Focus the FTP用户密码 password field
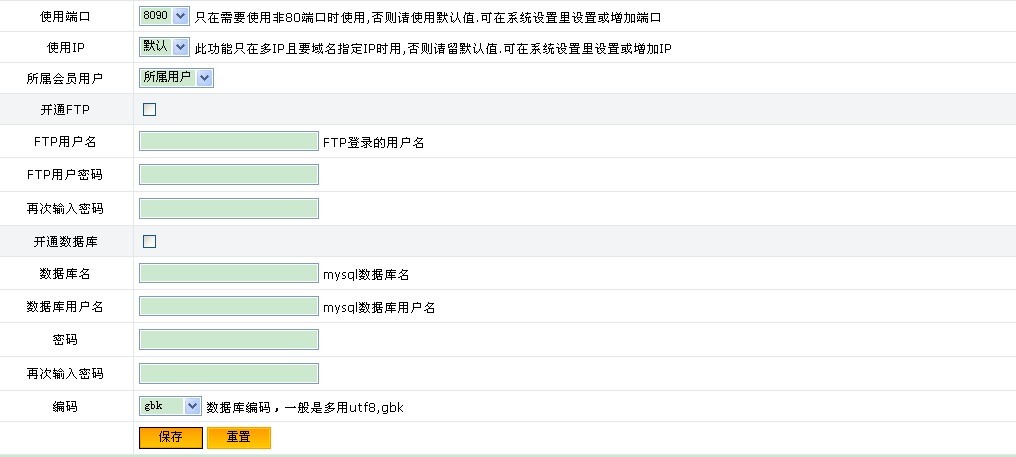Image resolution: width=1016 pixels, height=457 pixels. 229,175
